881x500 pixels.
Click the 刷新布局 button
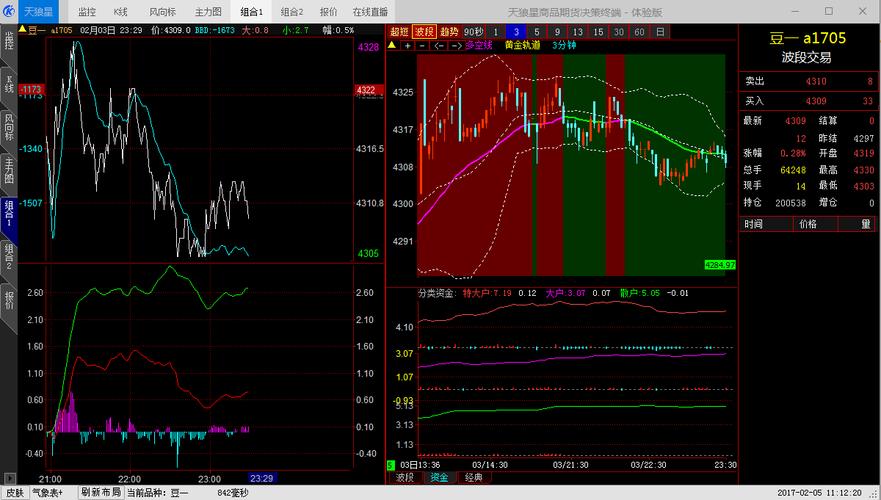[x=100, y=492]
